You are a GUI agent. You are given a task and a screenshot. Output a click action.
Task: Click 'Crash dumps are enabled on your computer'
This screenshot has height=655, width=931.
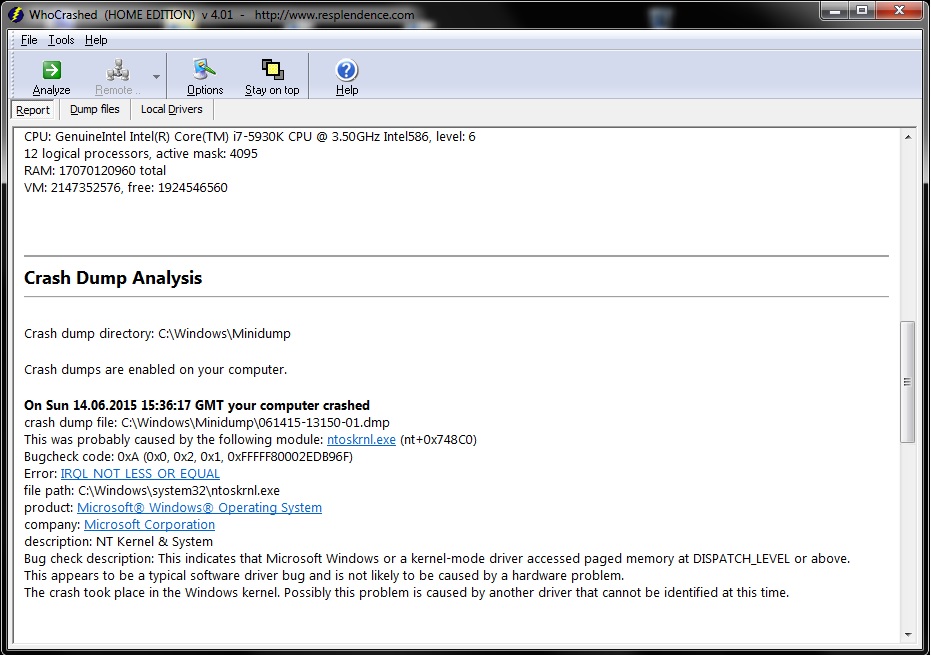156,369
